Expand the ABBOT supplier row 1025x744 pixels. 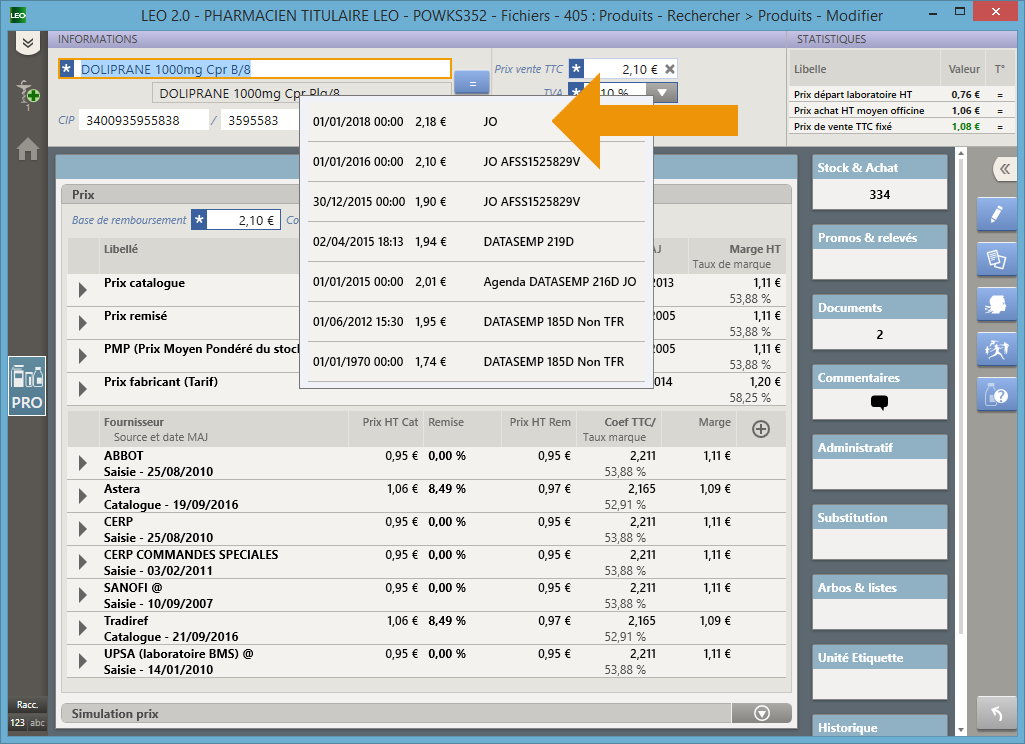[x=82, y=463]
